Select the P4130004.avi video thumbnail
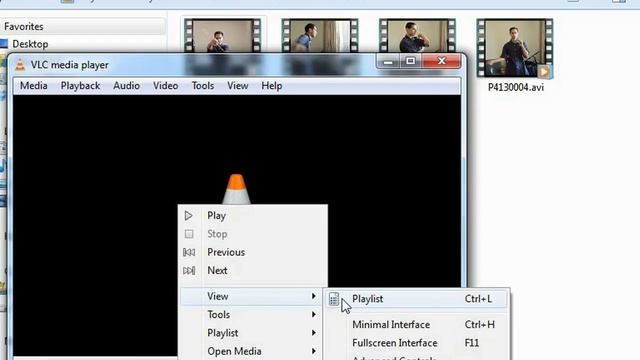The image size is (640, 360). (x=515, y=48)
